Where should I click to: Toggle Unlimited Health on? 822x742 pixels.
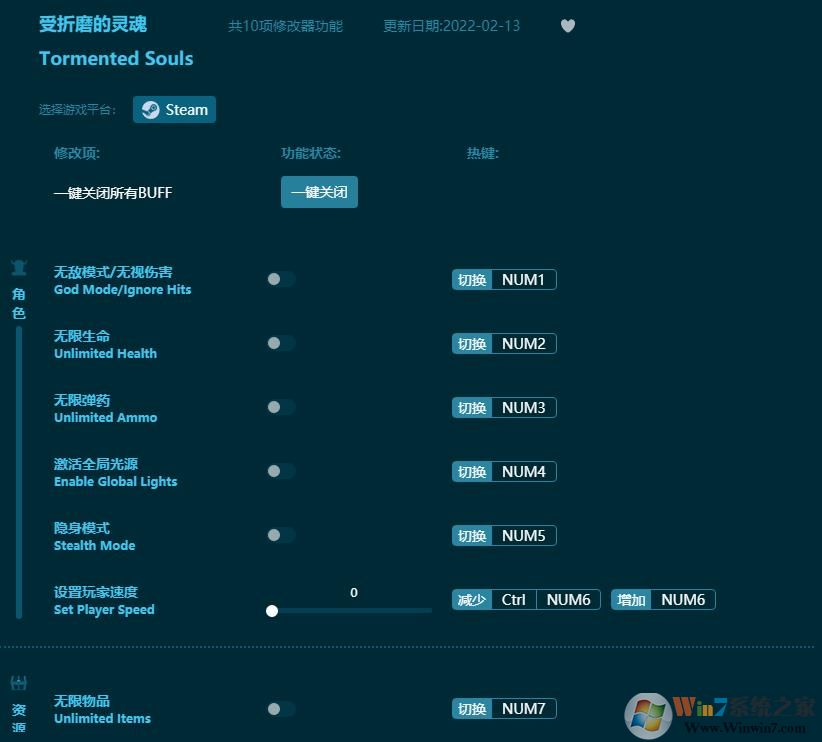coord(280,343)
